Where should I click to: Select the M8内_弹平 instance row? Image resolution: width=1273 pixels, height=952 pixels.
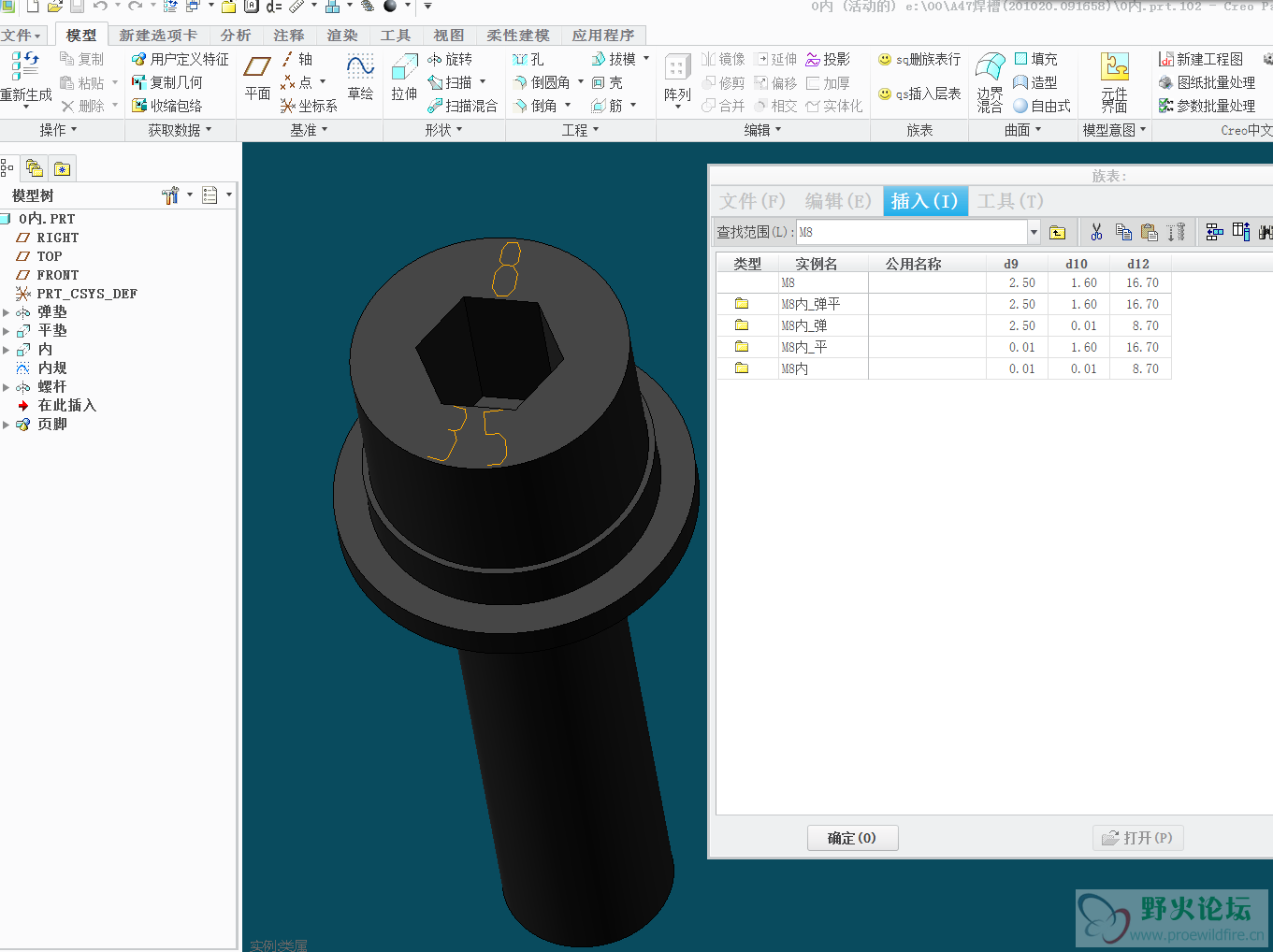click(810, 304)
